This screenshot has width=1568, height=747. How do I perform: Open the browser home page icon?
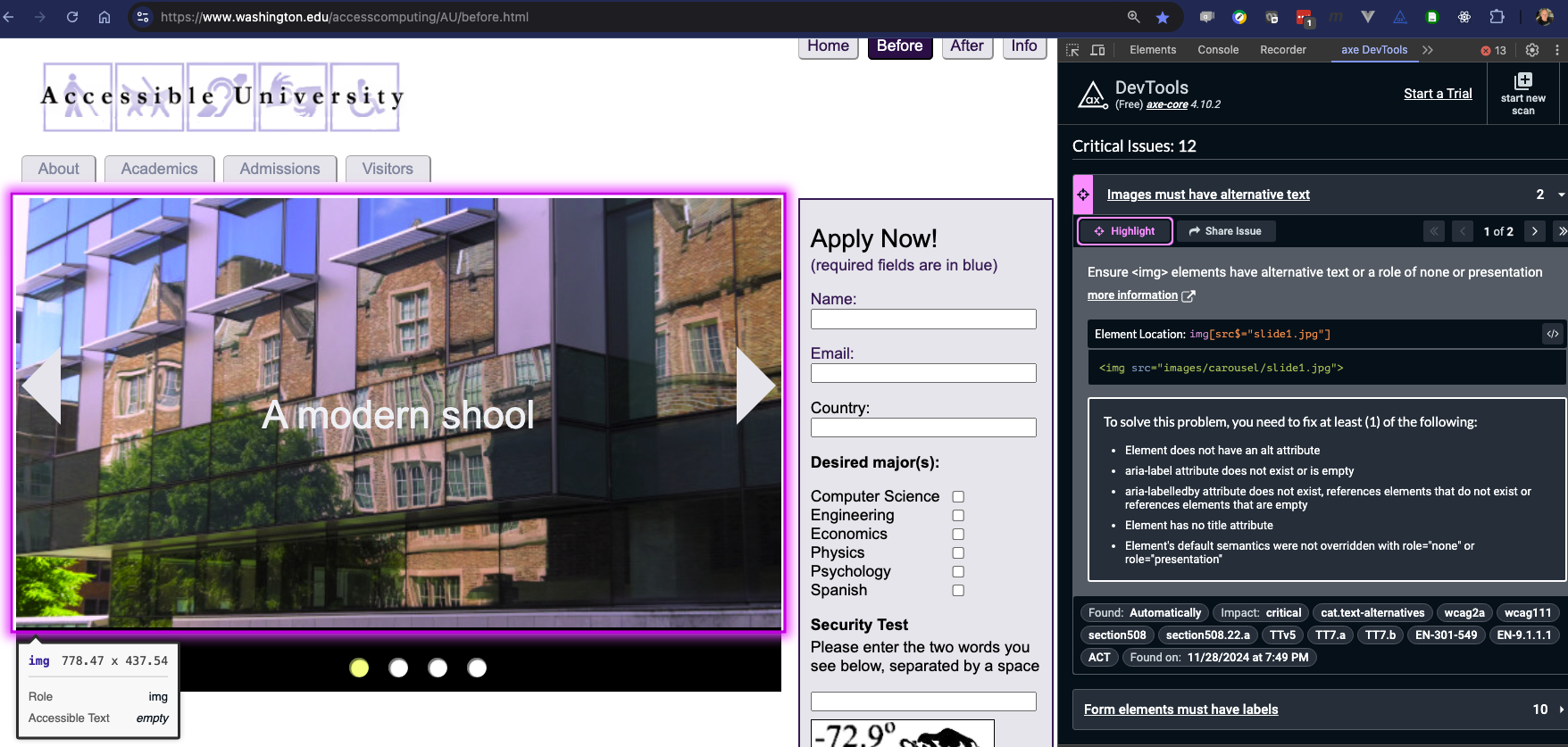coord(104,17)
